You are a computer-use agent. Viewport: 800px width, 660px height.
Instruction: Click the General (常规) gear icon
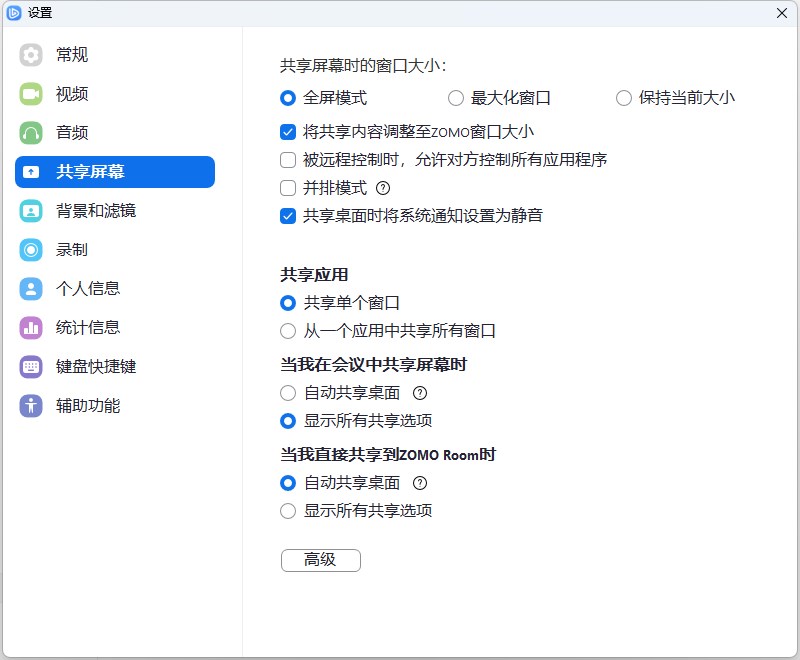coord(31,55)
